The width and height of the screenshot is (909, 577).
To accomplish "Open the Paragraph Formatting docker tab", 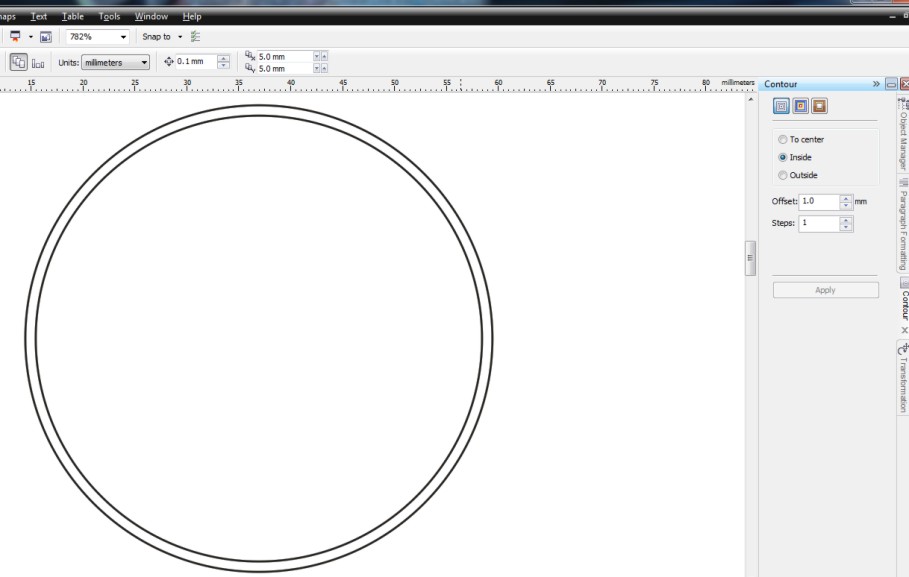I will tap(903, 225).
